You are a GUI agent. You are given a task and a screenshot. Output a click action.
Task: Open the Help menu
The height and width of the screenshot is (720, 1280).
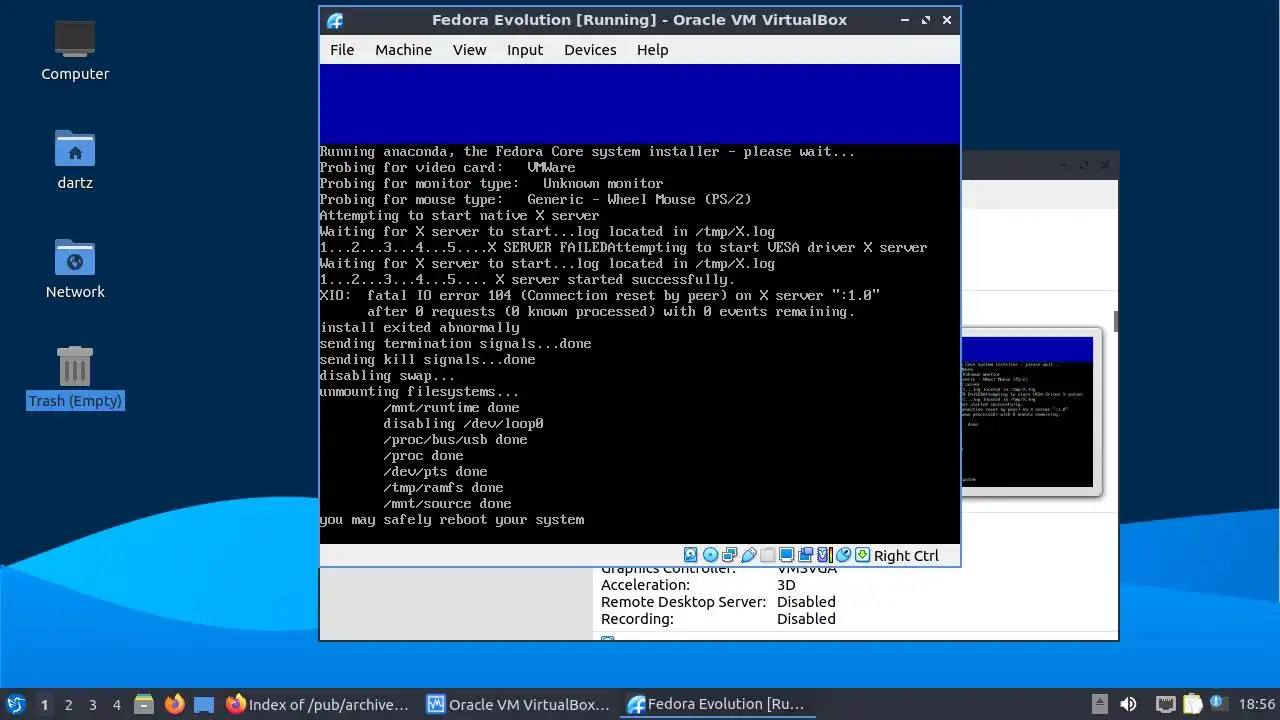652,50
